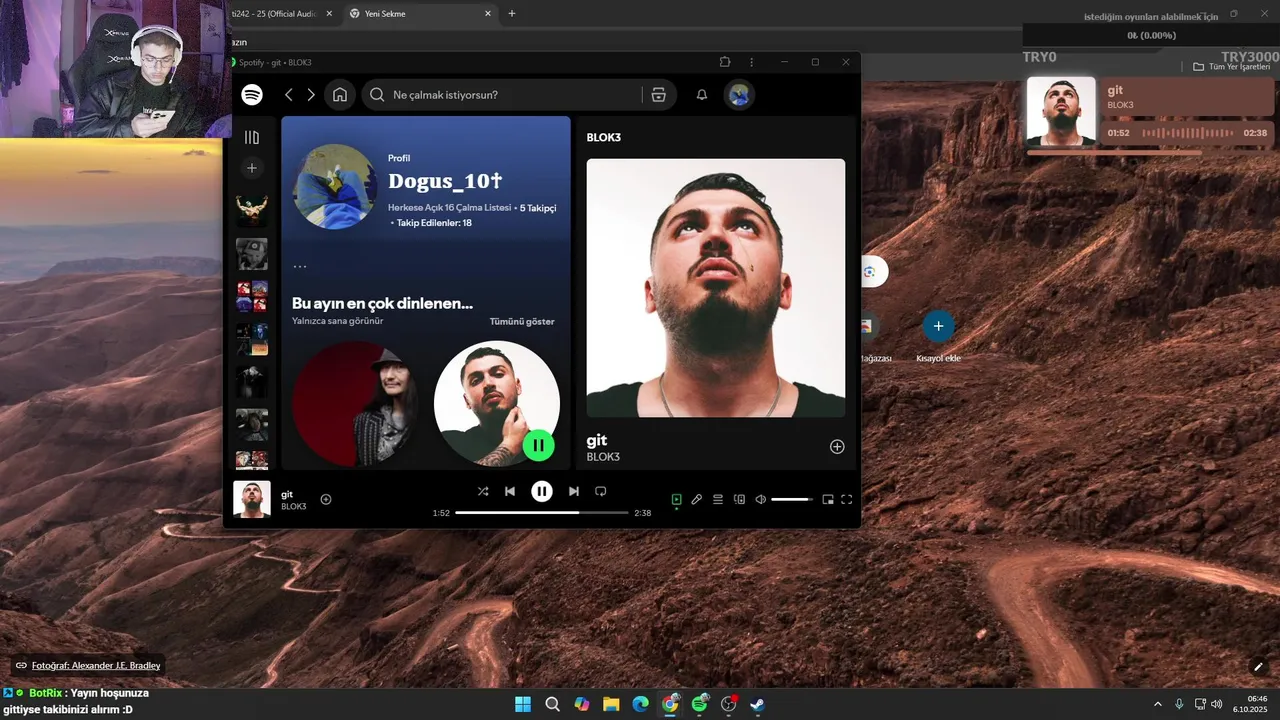Go back with the left arrow in Spotify
The height and width of the screenshot is (720, 1280).
[x=289, y=95]
